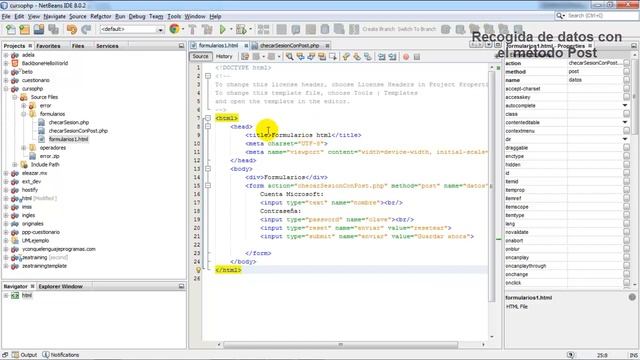Click the Stop Macro Recording icon
640x360 pixels.
click(417, 57)
